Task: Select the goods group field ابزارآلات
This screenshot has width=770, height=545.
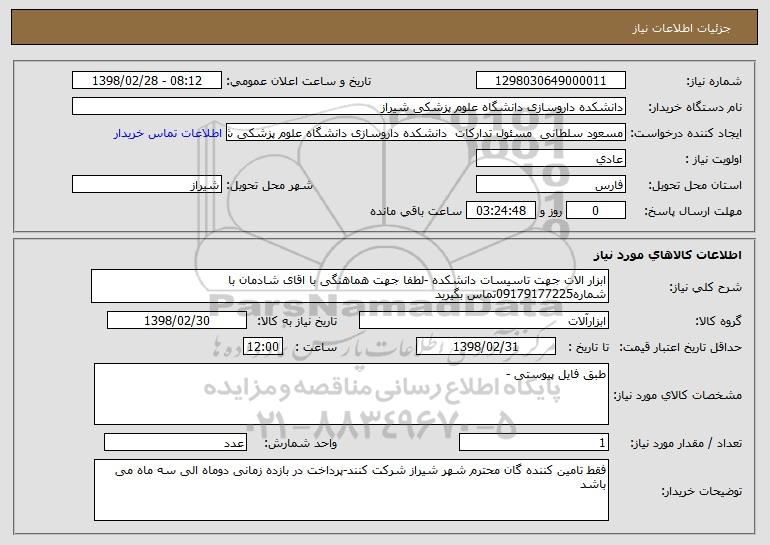Action: tap(484, 320)
